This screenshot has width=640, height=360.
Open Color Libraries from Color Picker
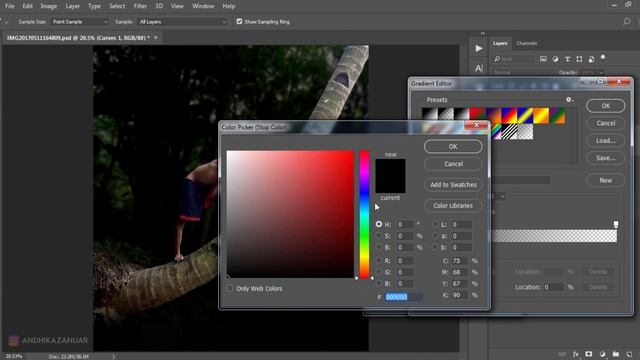click(453, 206)
